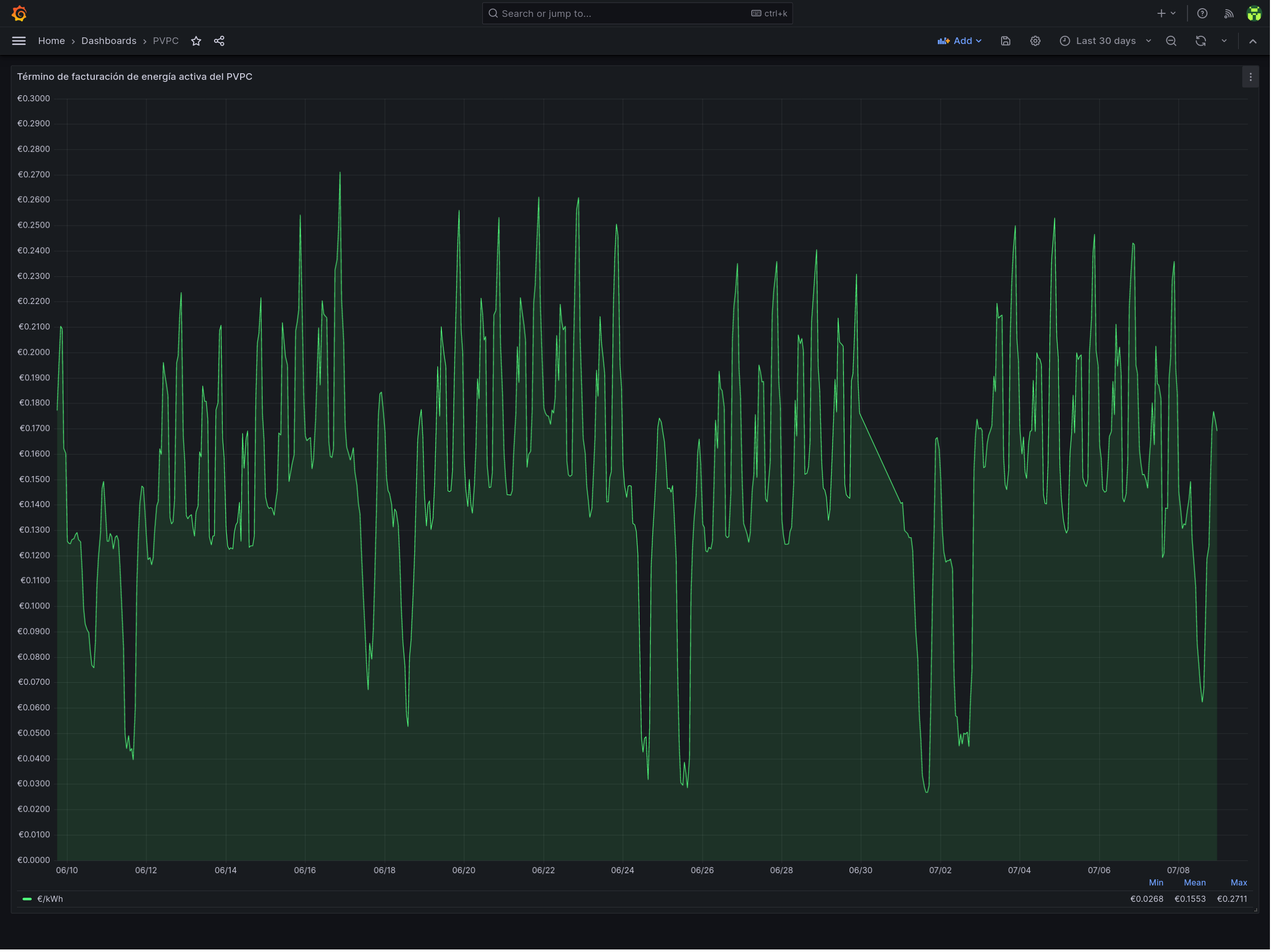Viewport: 1273px width, 952px height.
Task: Go to Dashboards breadcrumb
Action: pos(109,41)
